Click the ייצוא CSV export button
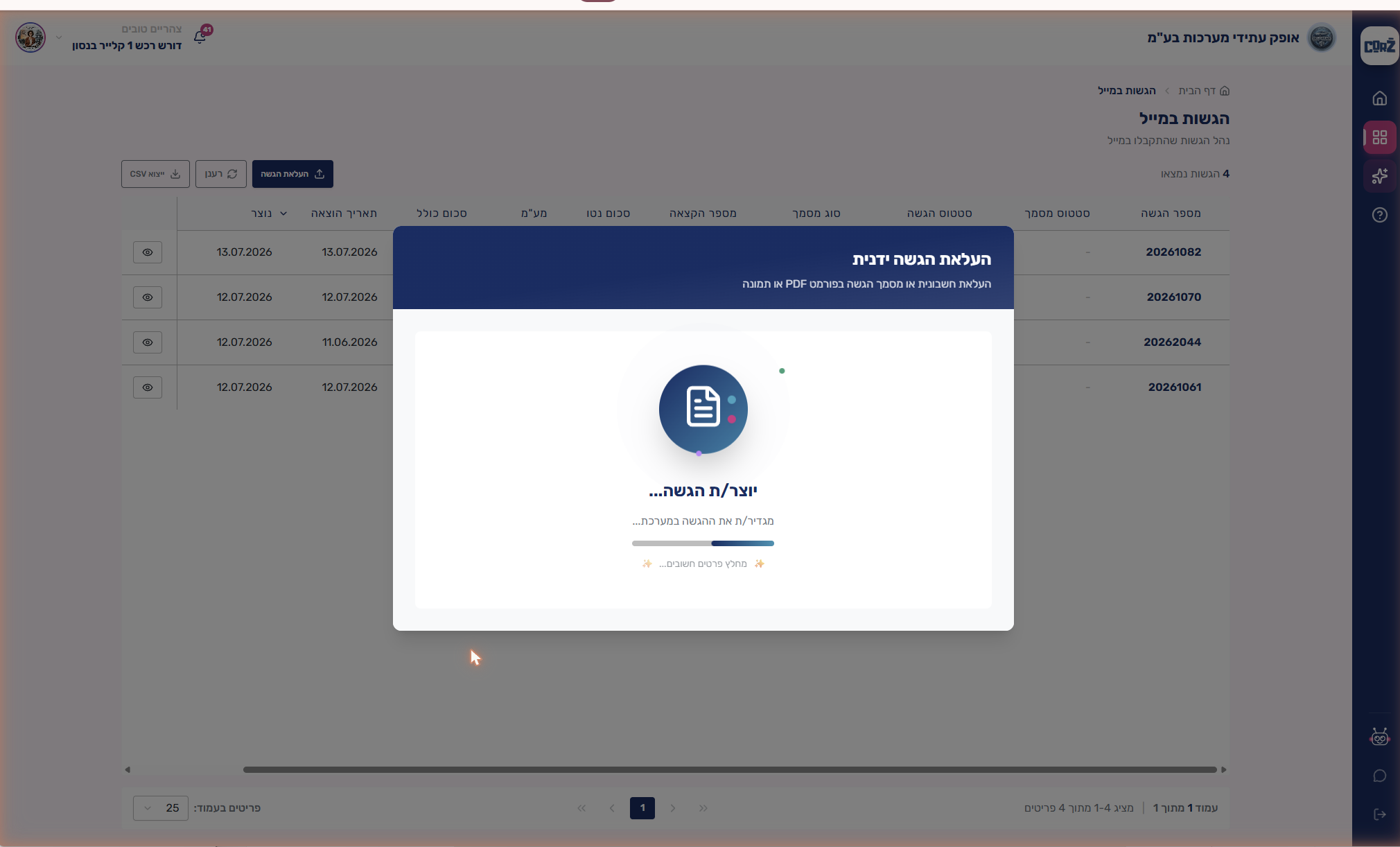The image size is (1400, 847). coord(155,174)
